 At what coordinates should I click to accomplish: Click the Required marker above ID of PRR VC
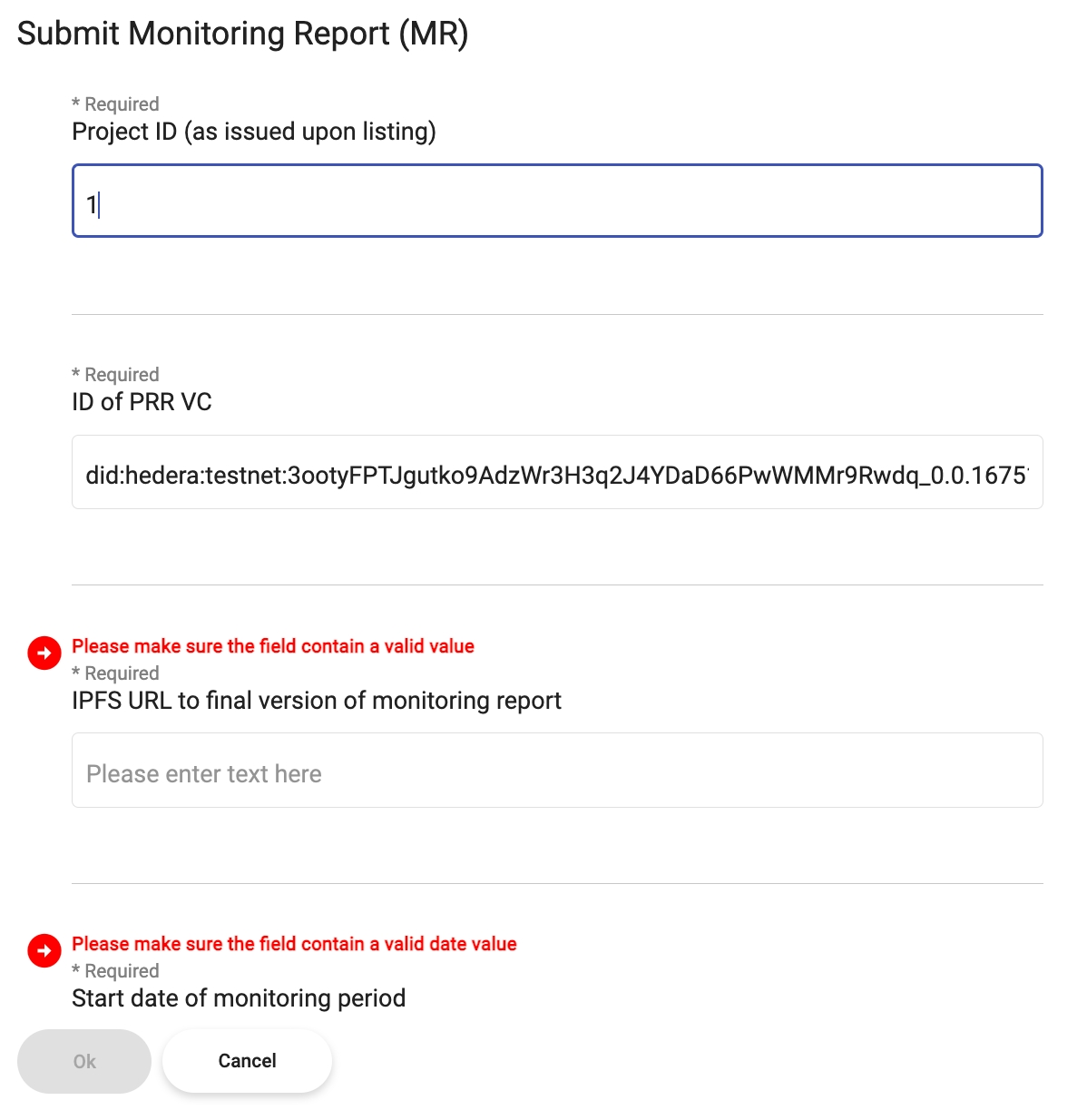click(115, 375)
